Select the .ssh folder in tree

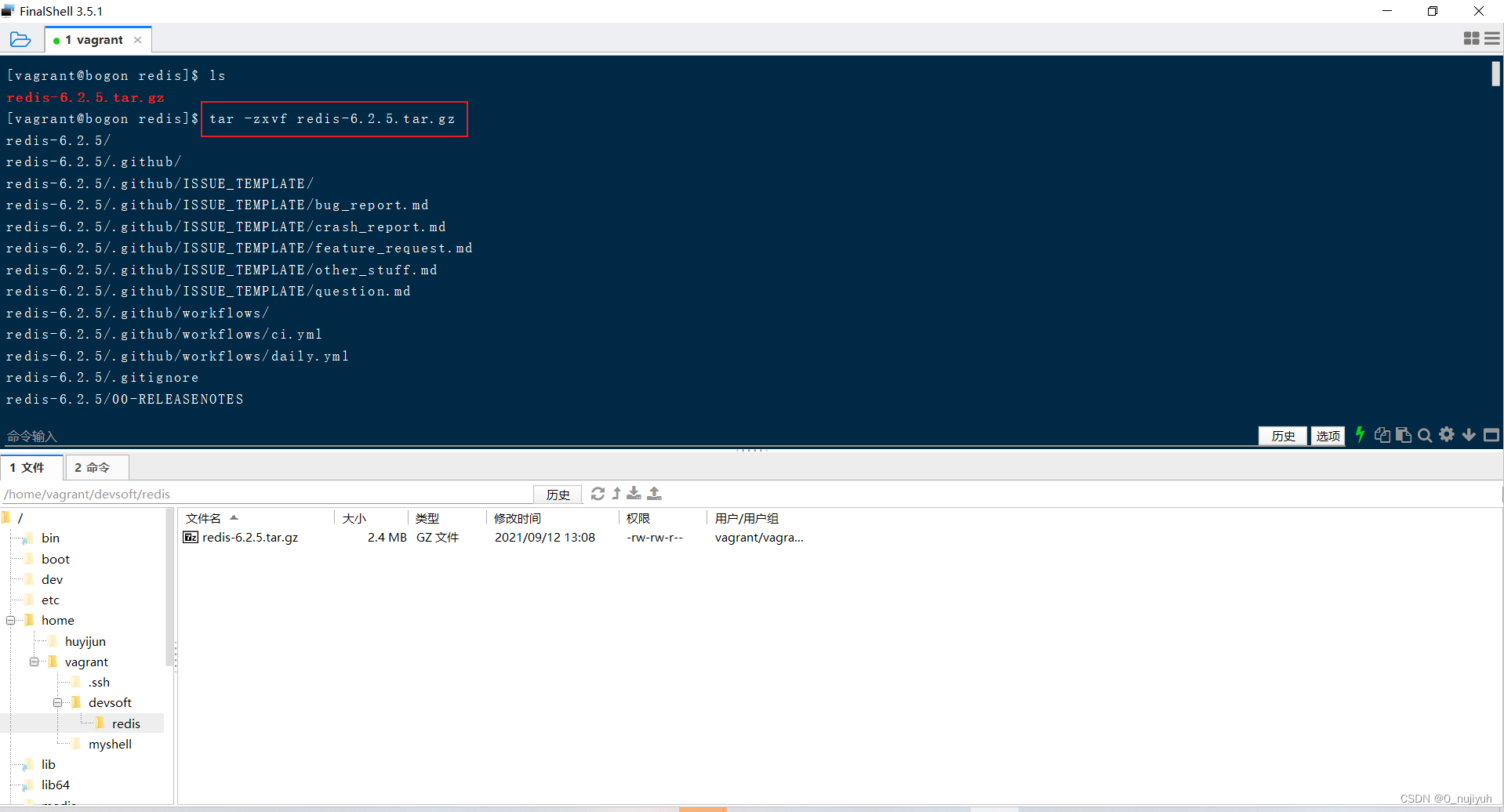(x=99, y=683)
